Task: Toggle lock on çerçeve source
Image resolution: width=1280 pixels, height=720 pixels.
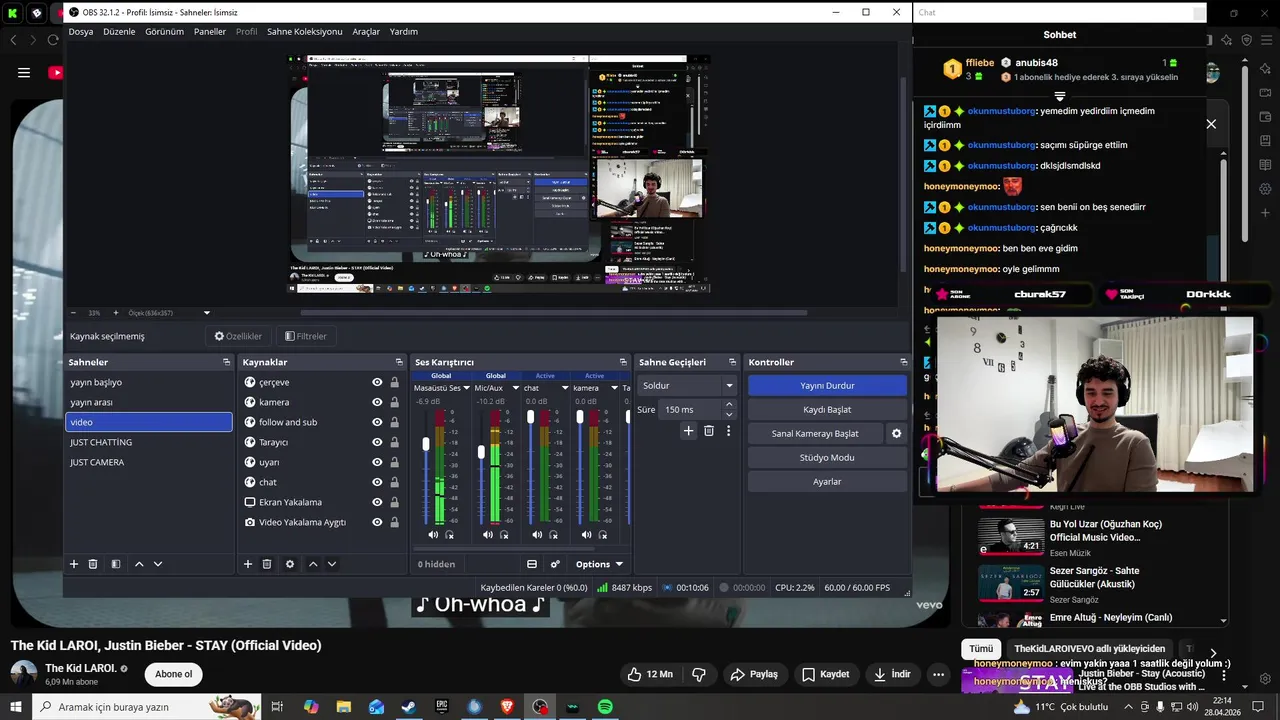Action: (x=394, y=382)
